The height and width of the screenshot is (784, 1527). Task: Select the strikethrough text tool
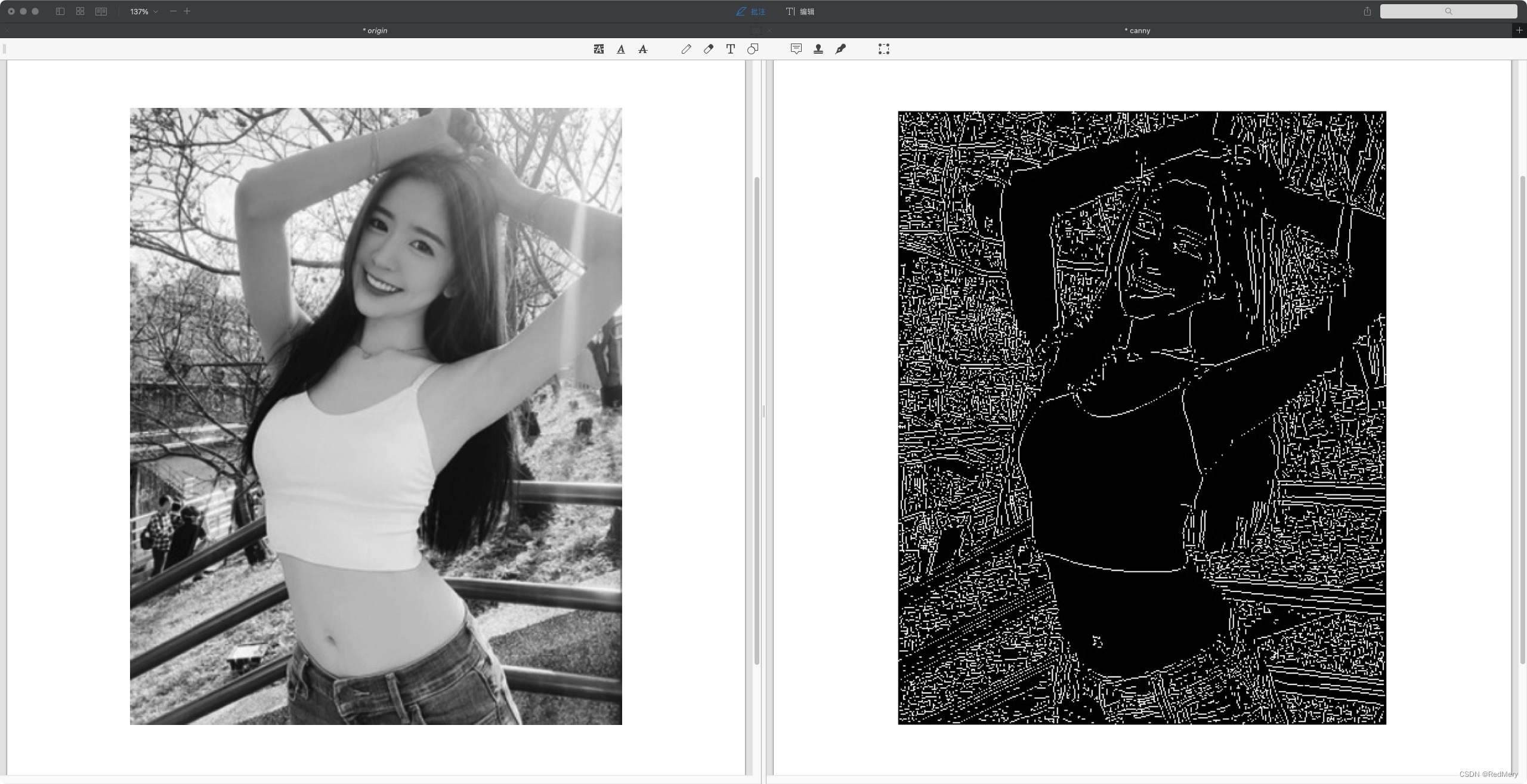[643, 49]
